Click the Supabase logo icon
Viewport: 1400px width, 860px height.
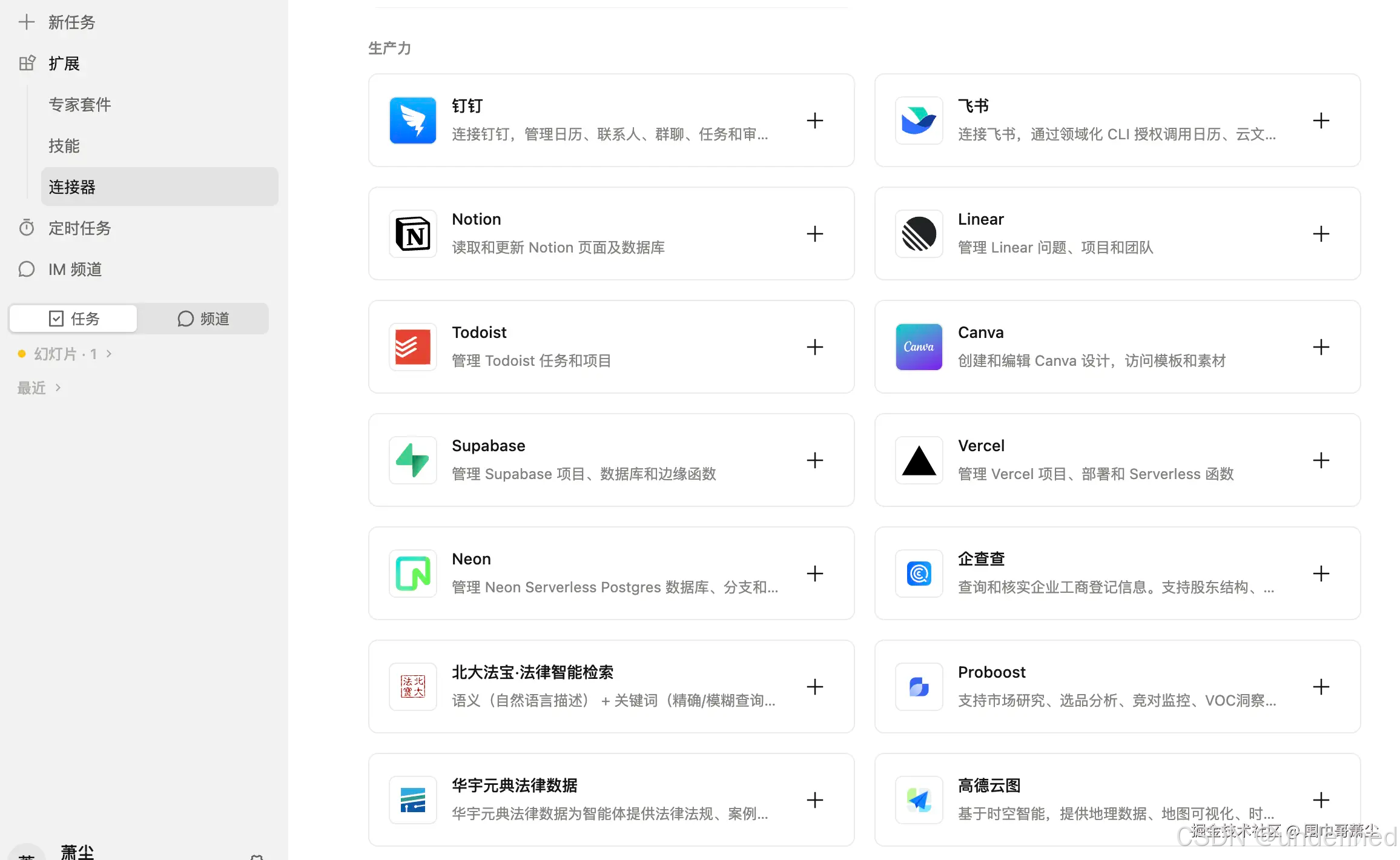click(x=413, y=460)
